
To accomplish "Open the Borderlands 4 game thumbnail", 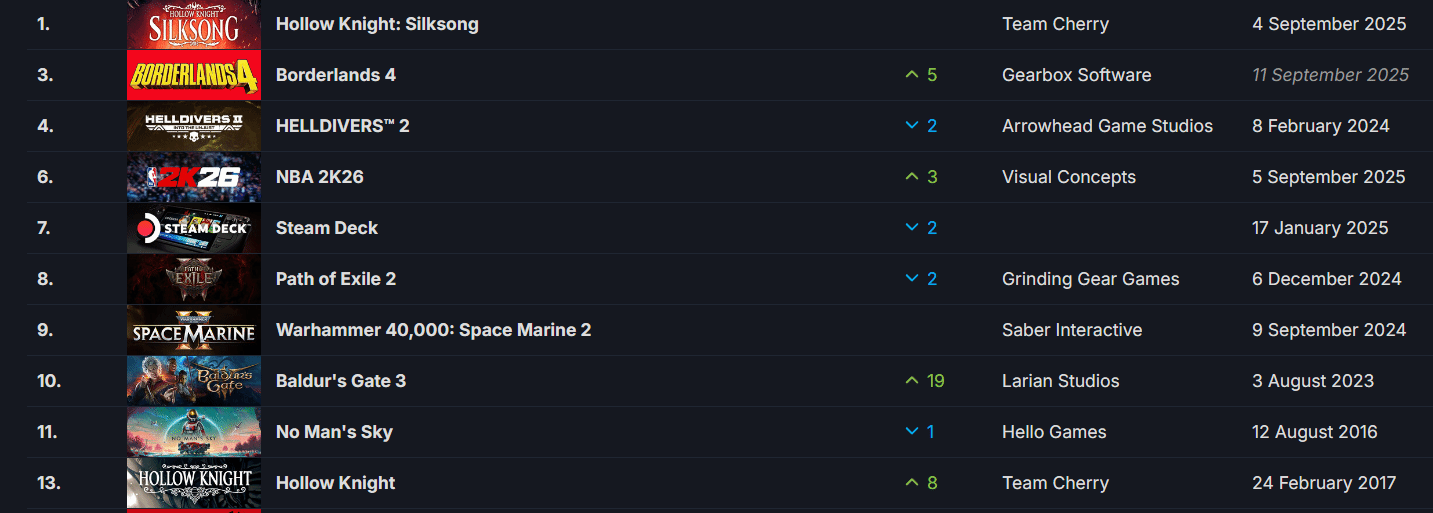I will click(x=193, y=75).
